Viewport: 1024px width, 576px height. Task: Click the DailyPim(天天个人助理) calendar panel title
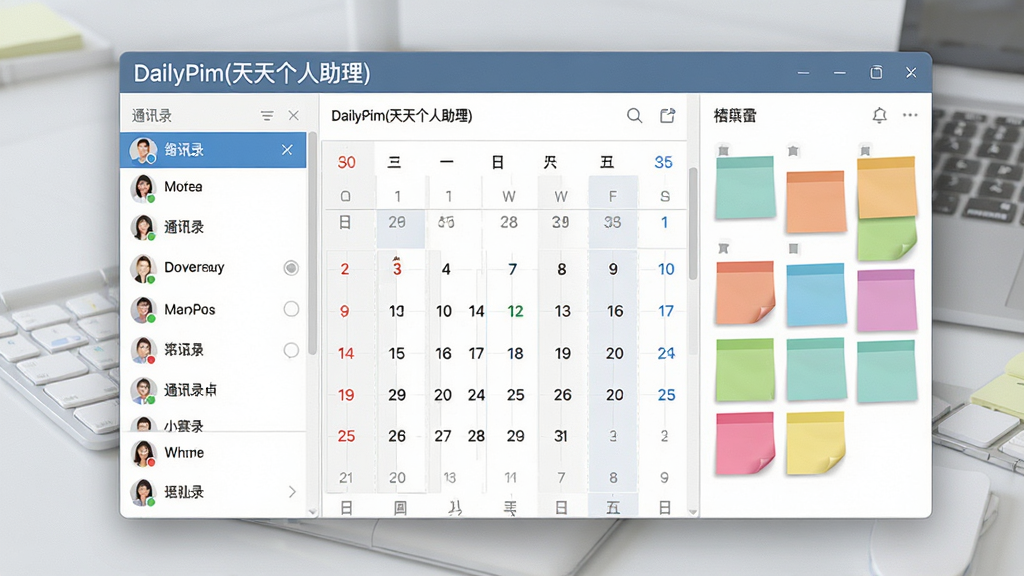[402, 116]
